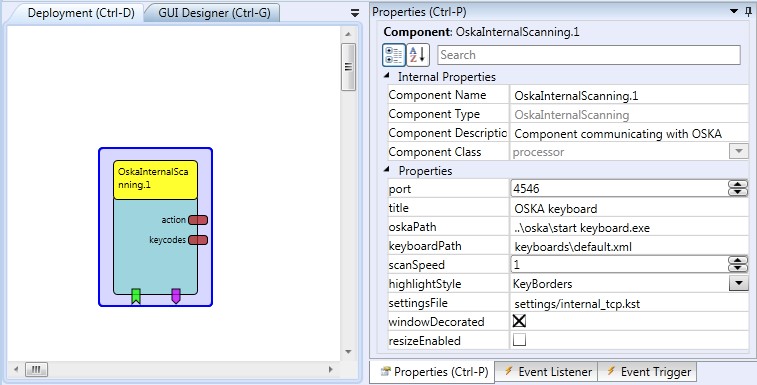
Task: Click the scanSpeed value field
Action: (x=619, y=264)
